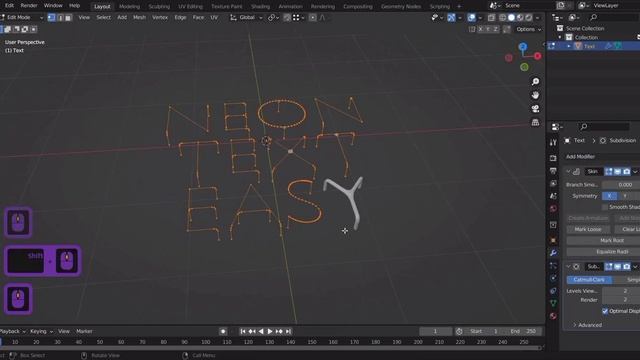Jump to the timeline start frame

(x=243, y=331)
